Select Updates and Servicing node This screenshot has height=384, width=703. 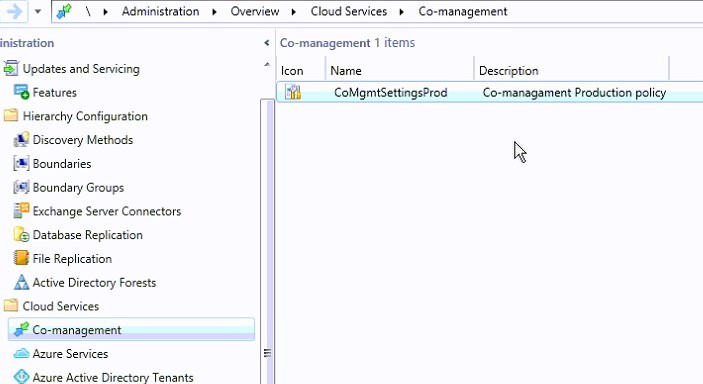(81, 69)
